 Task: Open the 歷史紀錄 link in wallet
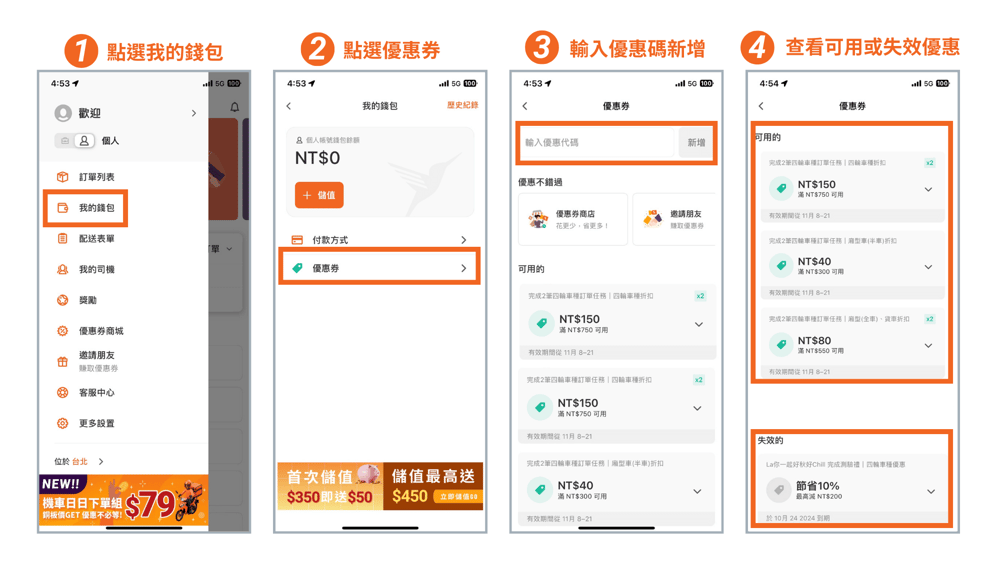[x=462, y=105]
